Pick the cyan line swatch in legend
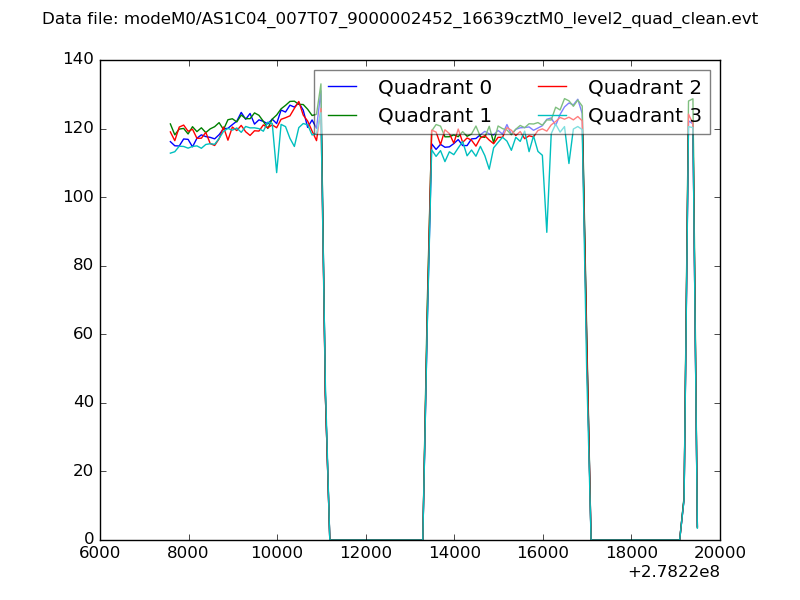Screen dimensions: 800x600 [x=553, y=116]
